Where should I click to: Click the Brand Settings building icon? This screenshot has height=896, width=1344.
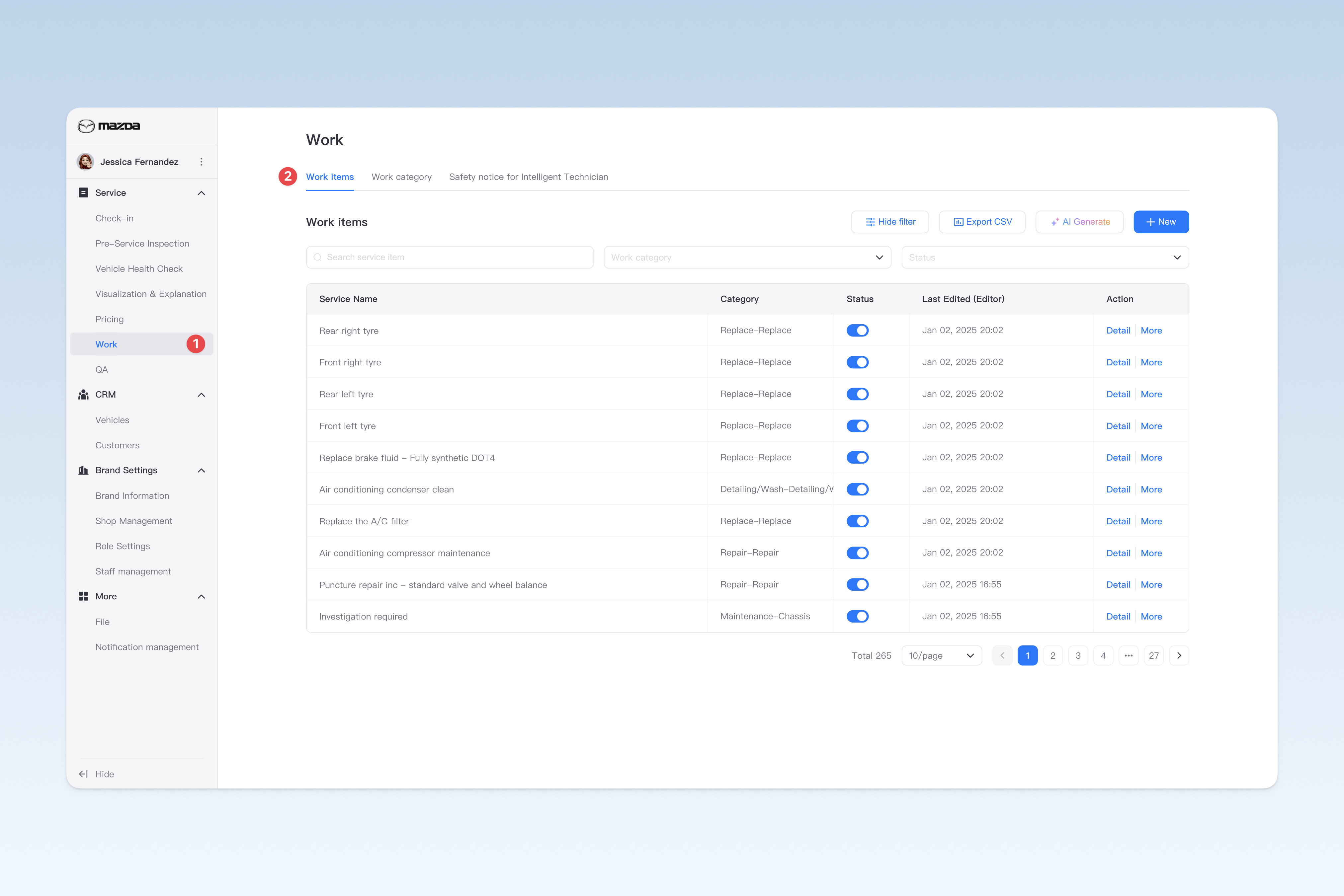click(83, 470)
